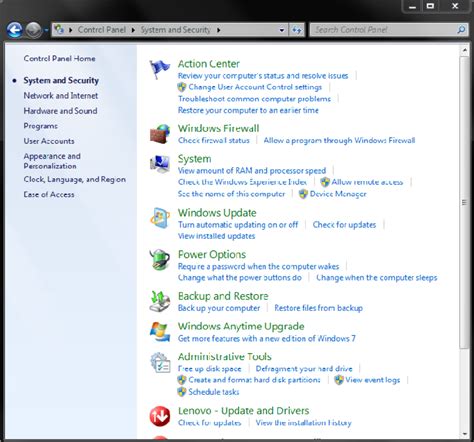Go to Control Panel Home
Image resolution: width=474 pixels, height=442 pixels.
point(59,58)
